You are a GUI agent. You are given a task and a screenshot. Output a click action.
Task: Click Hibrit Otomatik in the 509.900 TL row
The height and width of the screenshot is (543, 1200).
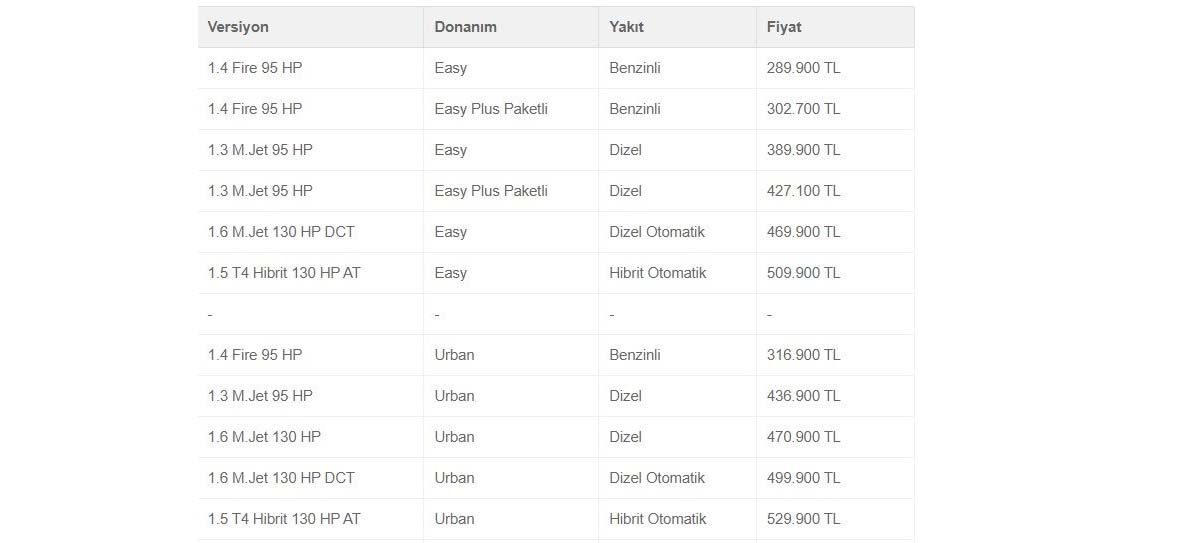657,273
